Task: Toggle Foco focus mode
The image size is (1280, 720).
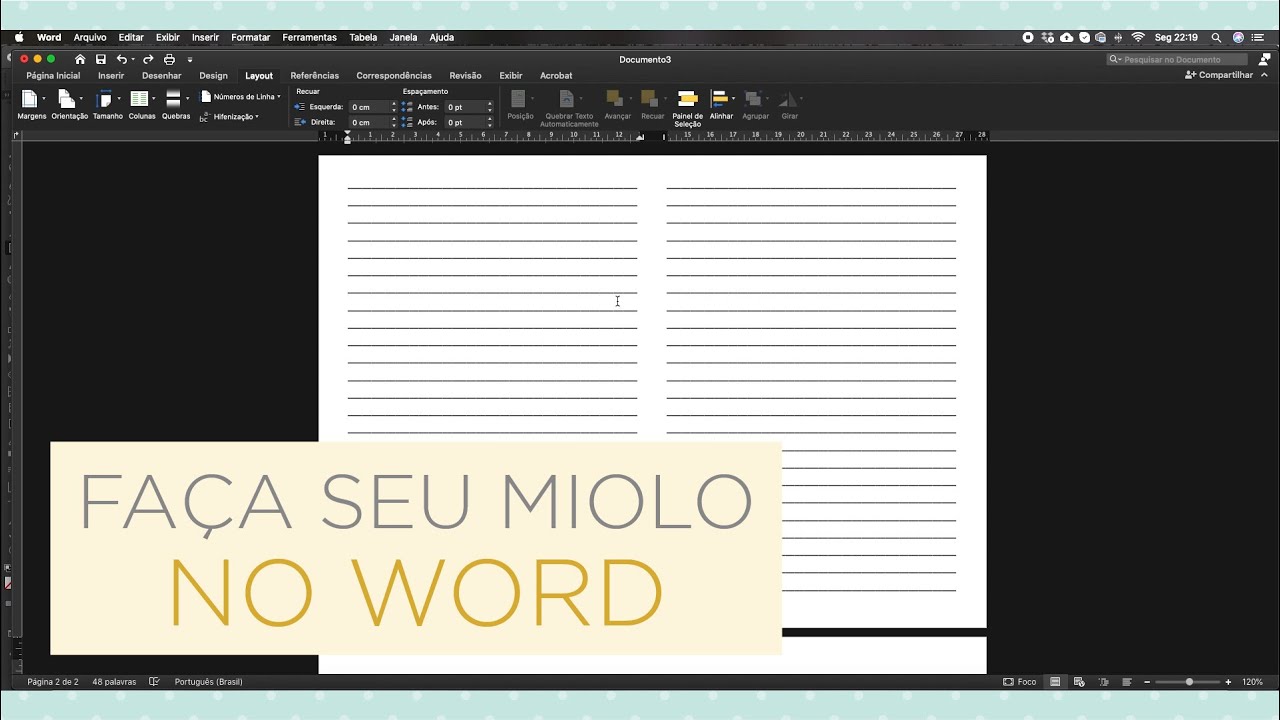Action: coord(1020,682)
